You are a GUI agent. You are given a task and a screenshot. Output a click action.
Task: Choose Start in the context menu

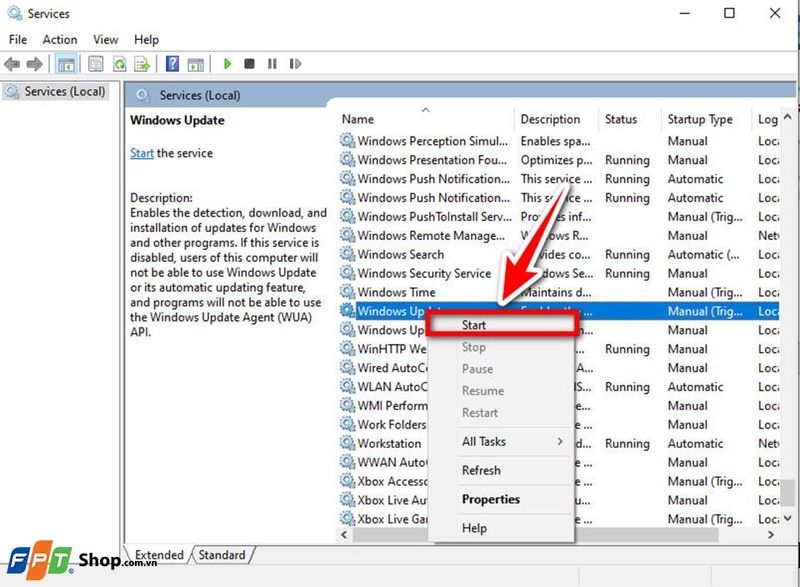coord(503,325)
